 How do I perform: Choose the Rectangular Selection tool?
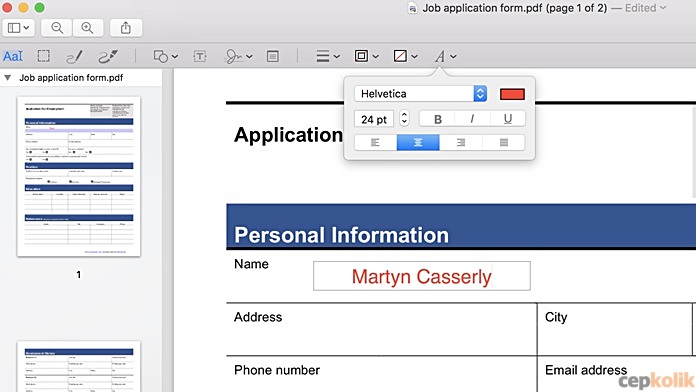click(44, 56)
